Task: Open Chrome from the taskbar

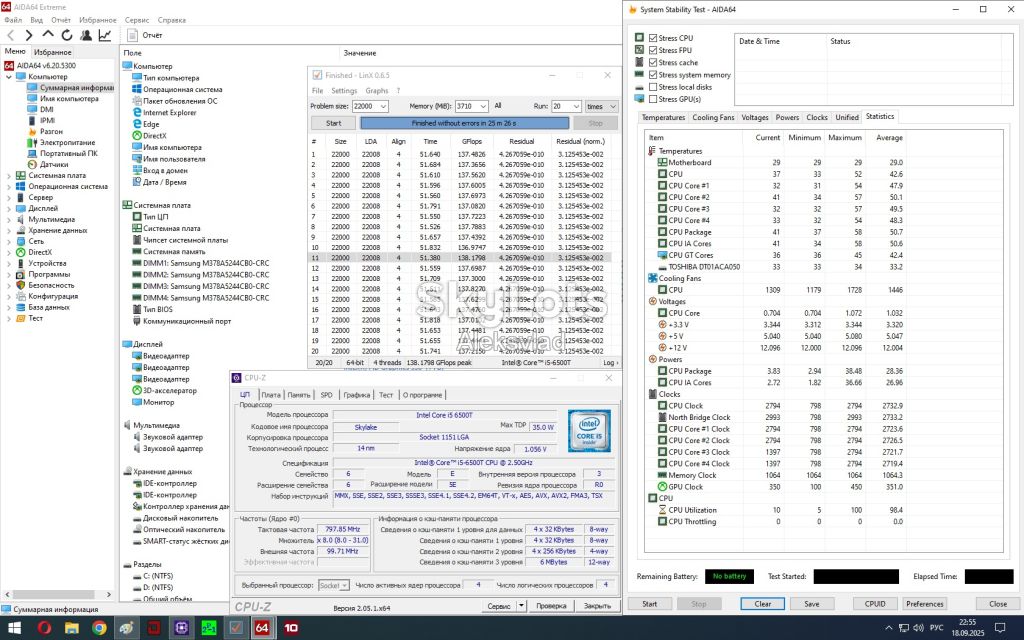Action: [99, 628]
